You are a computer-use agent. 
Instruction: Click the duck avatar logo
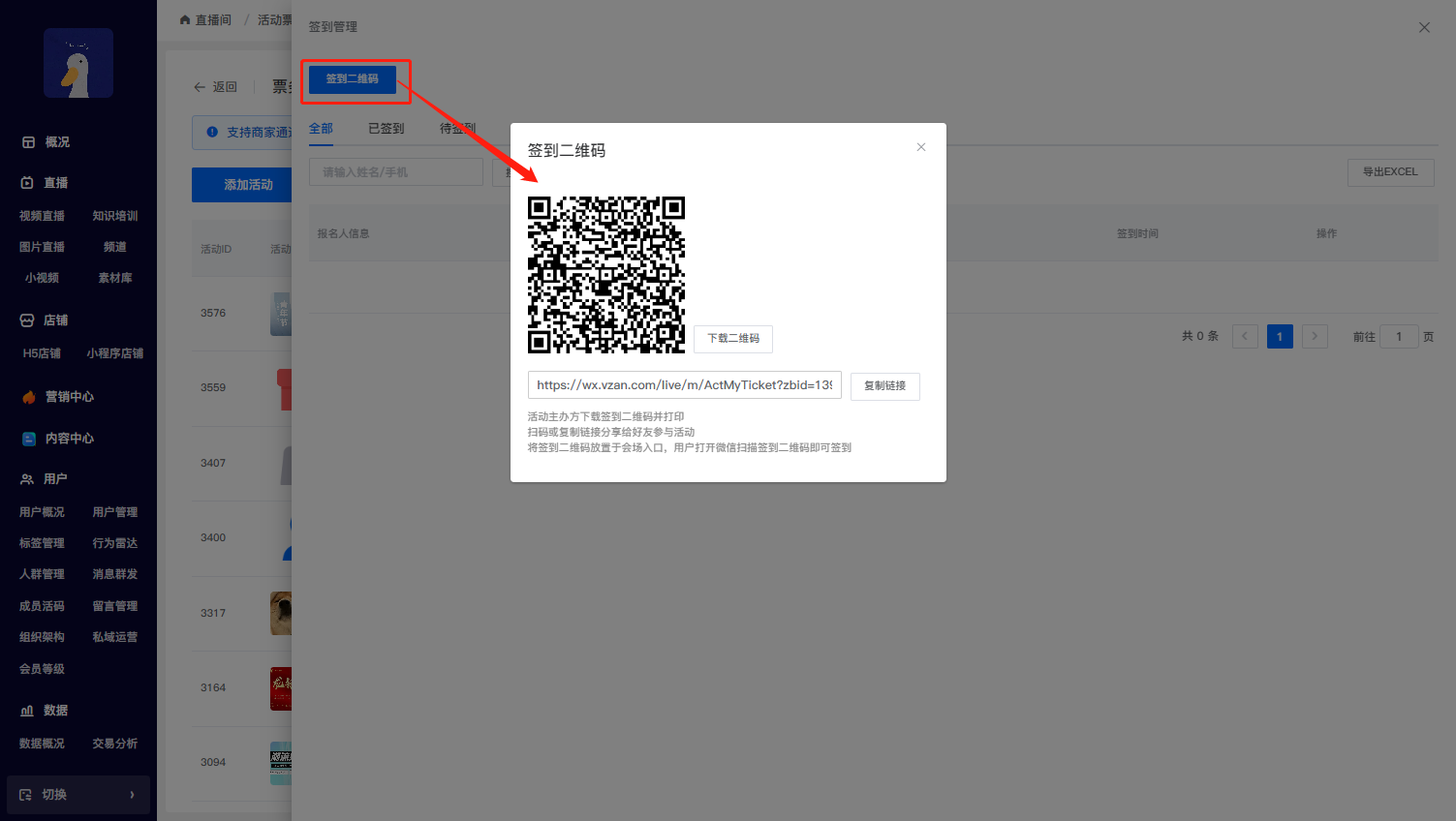(78, 63)
